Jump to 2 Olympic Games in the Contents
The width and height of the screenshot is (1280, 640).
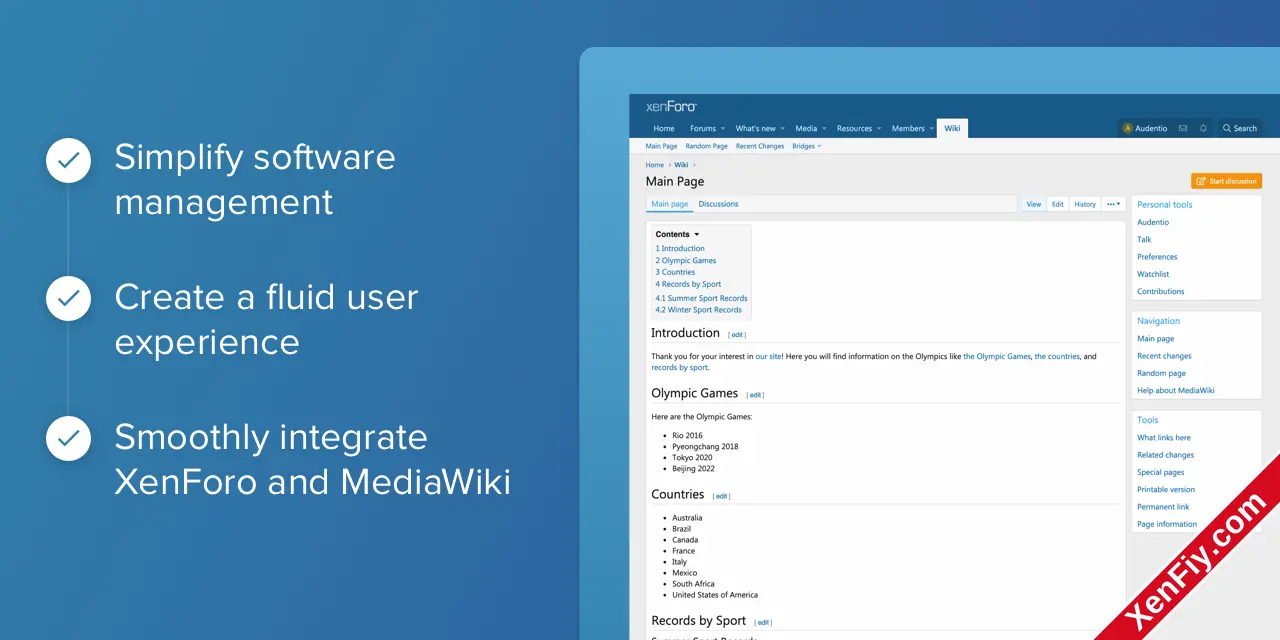click(686, 261)
